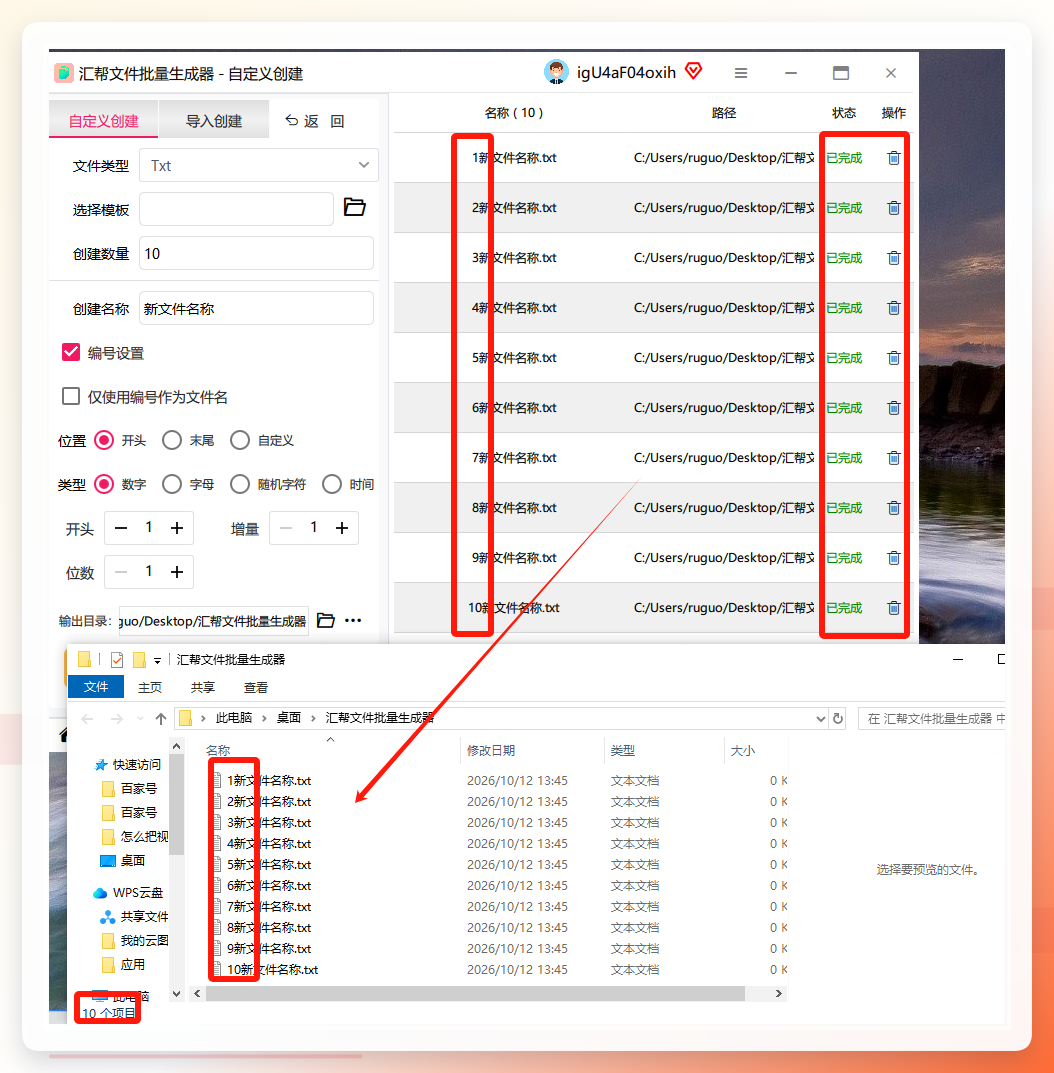Click the 创建数量 input field
The height and width of the screenshot is (1073, 1054).
click(x=257, y=253)
